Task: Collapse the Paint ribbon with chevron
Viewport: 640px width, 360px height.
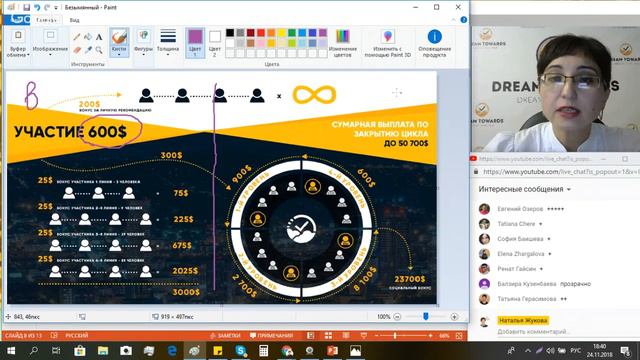Action: coord(453,20)
